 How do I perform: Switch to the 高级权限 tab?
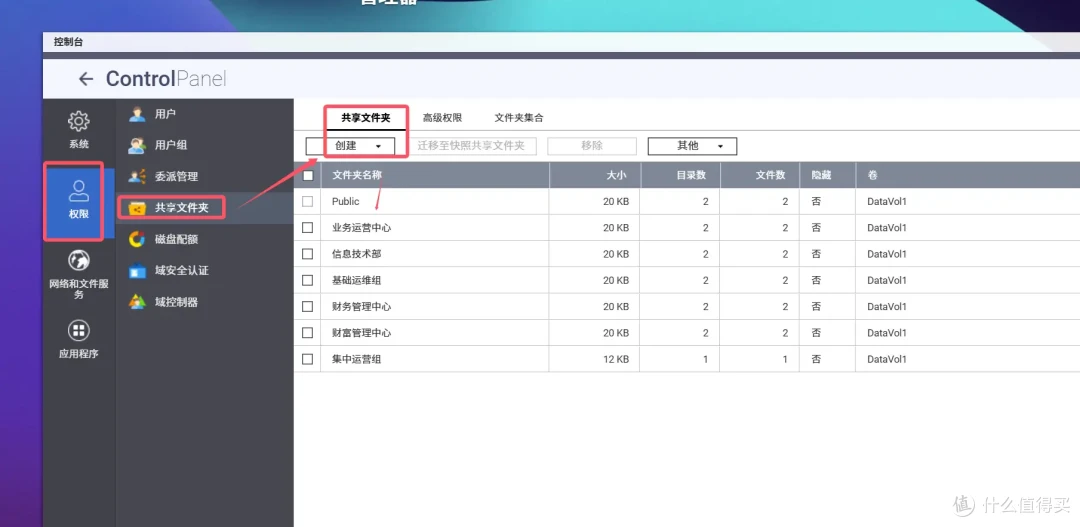click(442, 118)
